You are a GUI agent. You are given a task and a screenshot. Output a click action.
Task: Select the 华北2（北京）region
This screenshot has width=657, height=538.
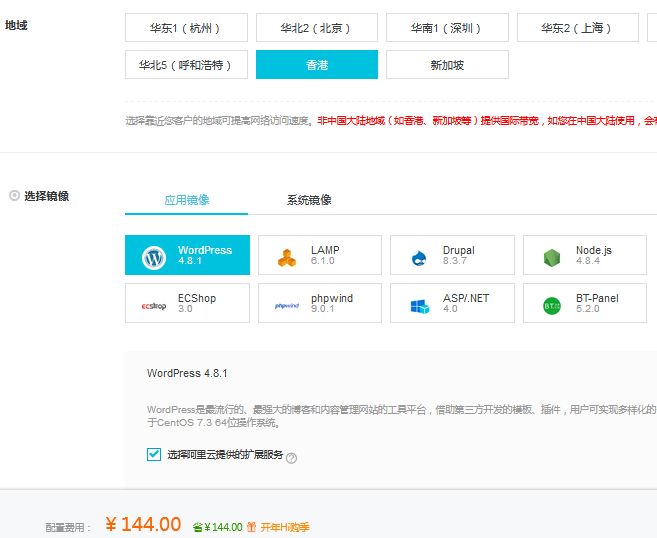(x=317, y=28)
